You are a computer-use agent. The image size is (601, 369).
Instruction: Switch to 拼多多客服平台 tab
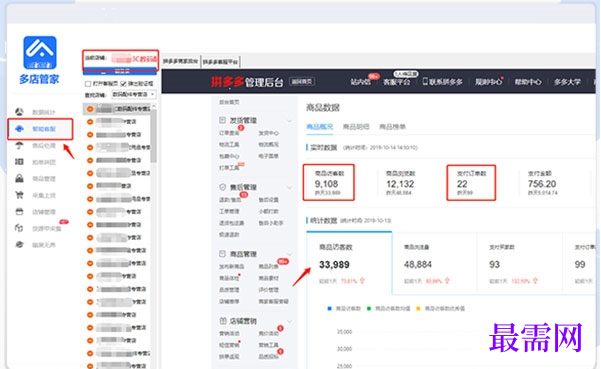point(220,61)
